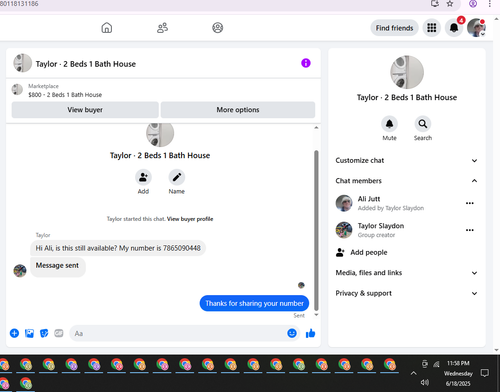This screenshot has width=500, height=392.
Task: Open account profile picture menu
Action: tap(476, 28)
